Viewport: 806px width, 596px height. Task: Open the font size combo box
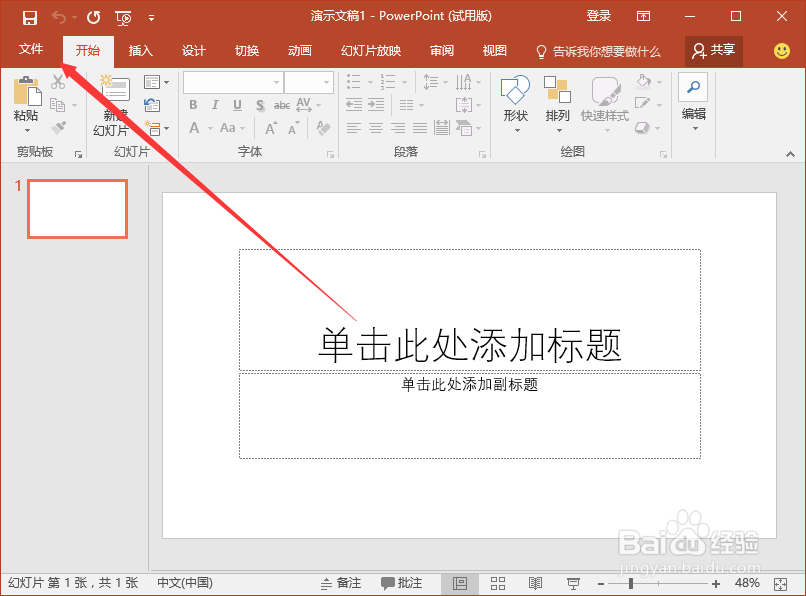coord(308,82)
